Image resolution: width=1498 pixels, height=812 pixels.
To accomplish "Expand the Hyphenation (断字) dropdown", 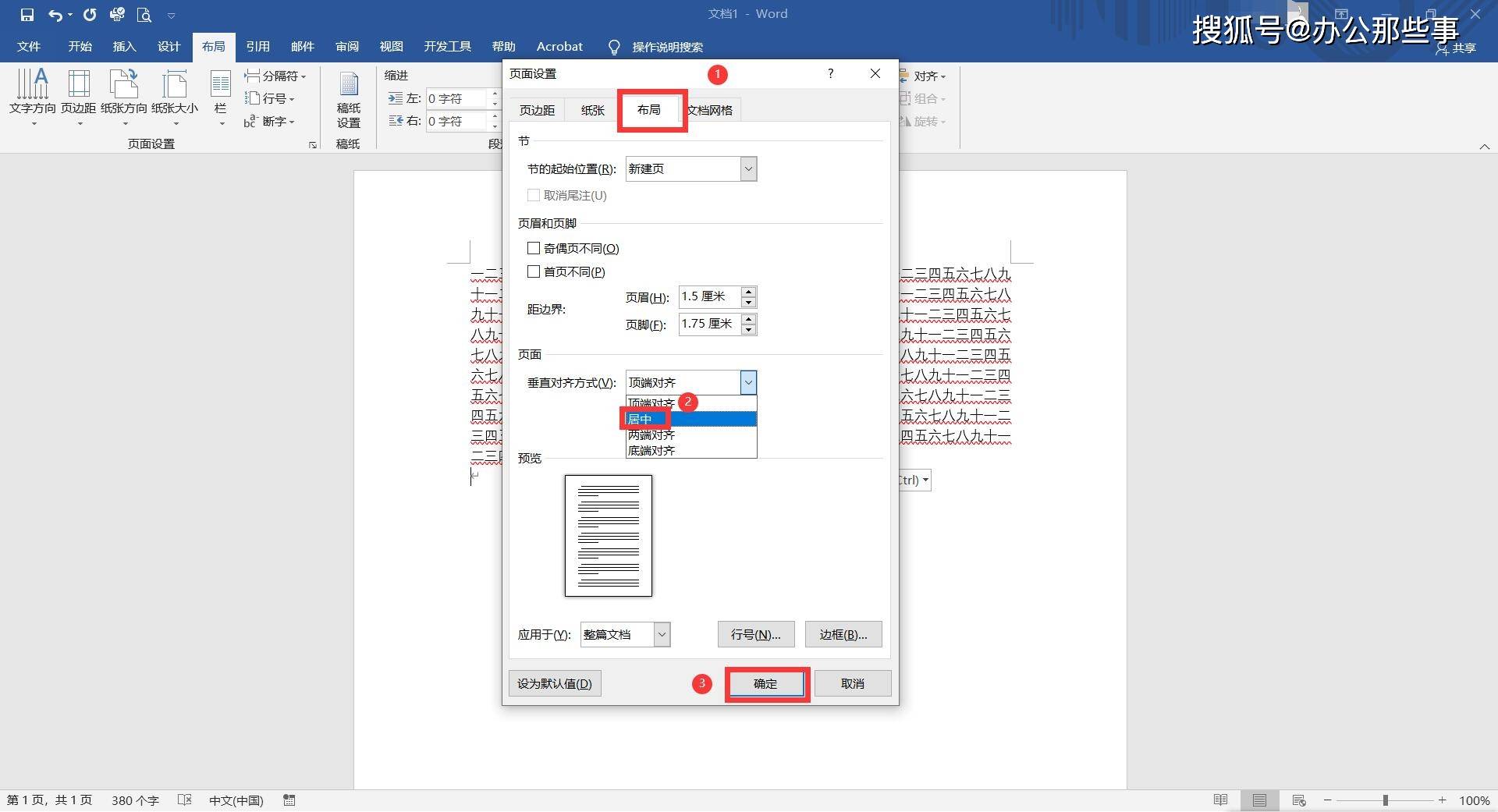I will [269, 122].
